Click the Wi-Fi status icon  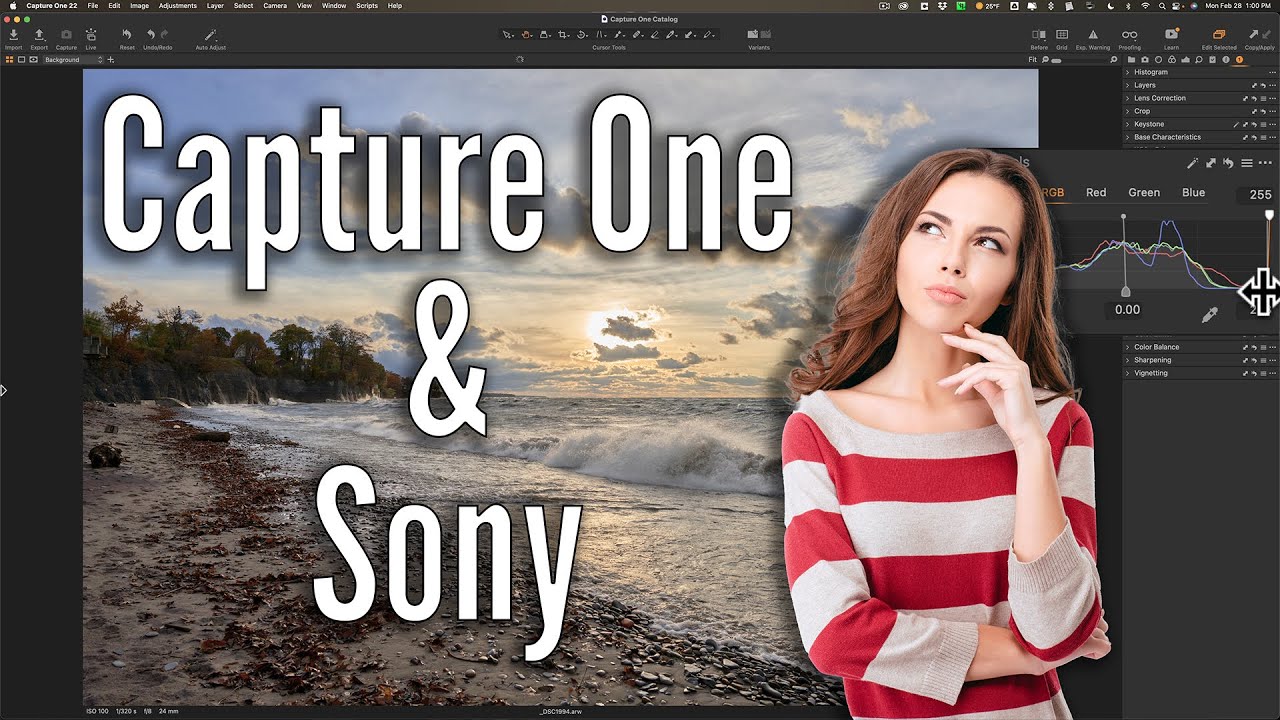point(1145,6)
